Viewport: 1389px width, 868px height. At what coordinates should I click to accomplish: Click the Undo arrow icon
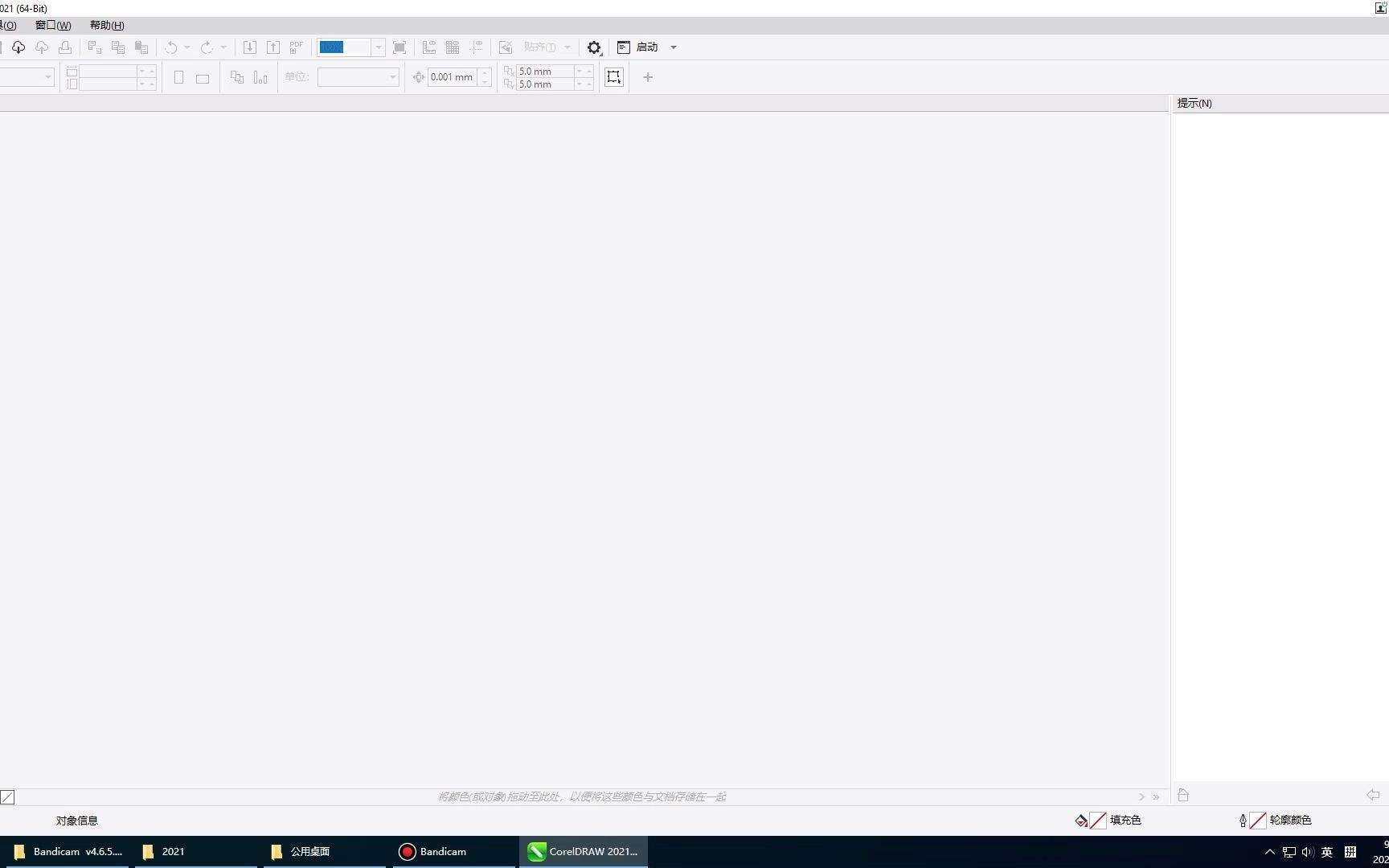pyautogui.click(x=171, y=47)
